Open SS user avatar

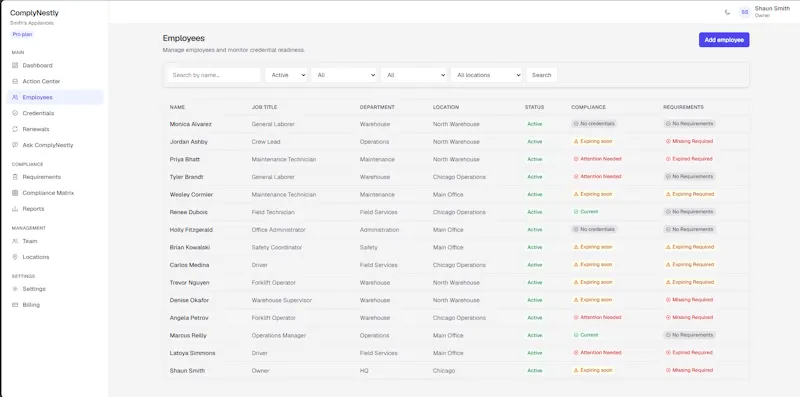point(744,12)
